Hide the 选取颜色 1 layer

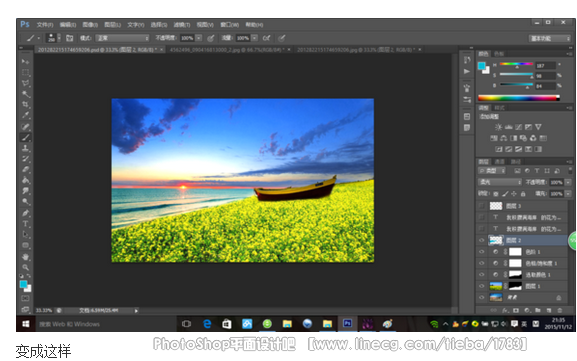(482, 275)
